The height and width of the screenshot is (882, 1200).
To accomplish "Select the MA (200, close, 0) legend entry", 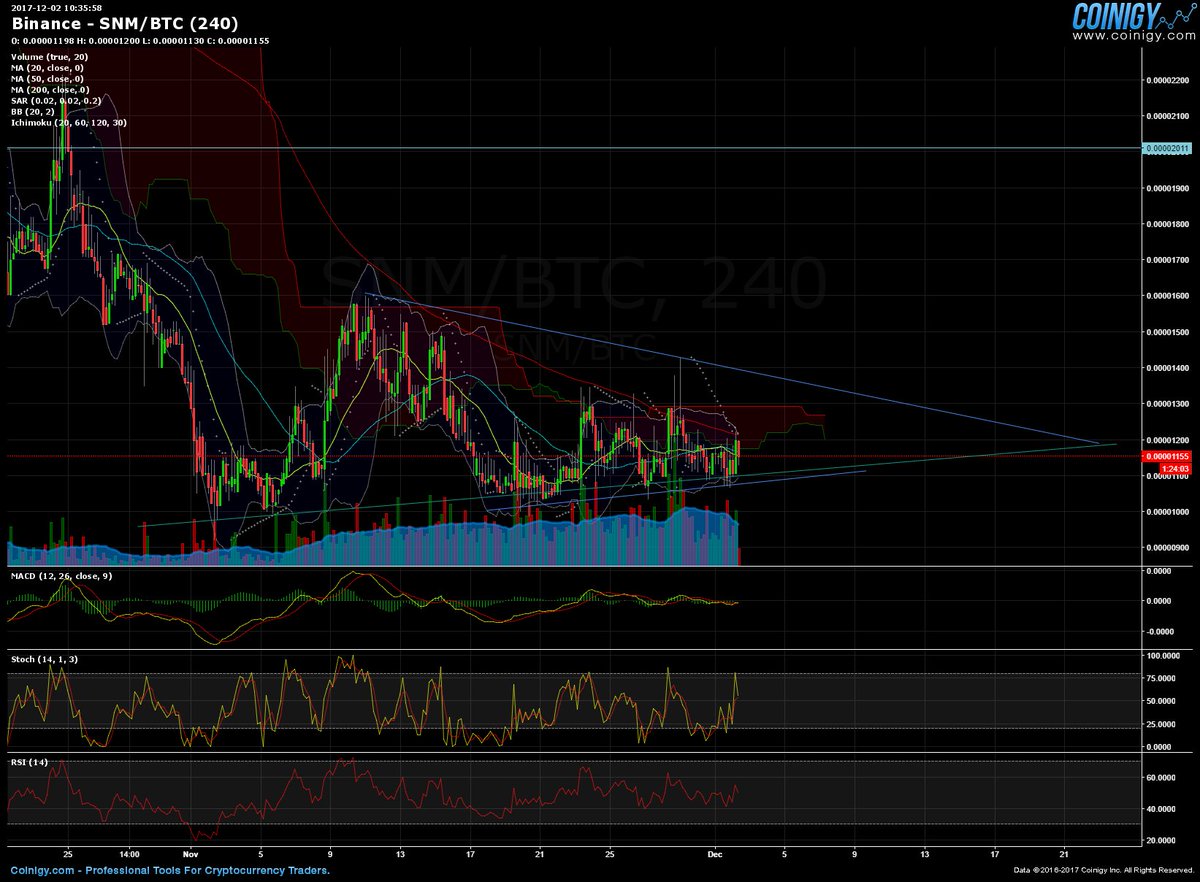I will (51, 90).
